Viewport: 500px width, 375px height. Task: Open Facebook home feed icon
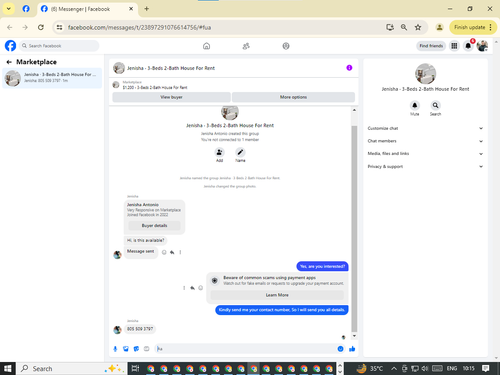206,46
